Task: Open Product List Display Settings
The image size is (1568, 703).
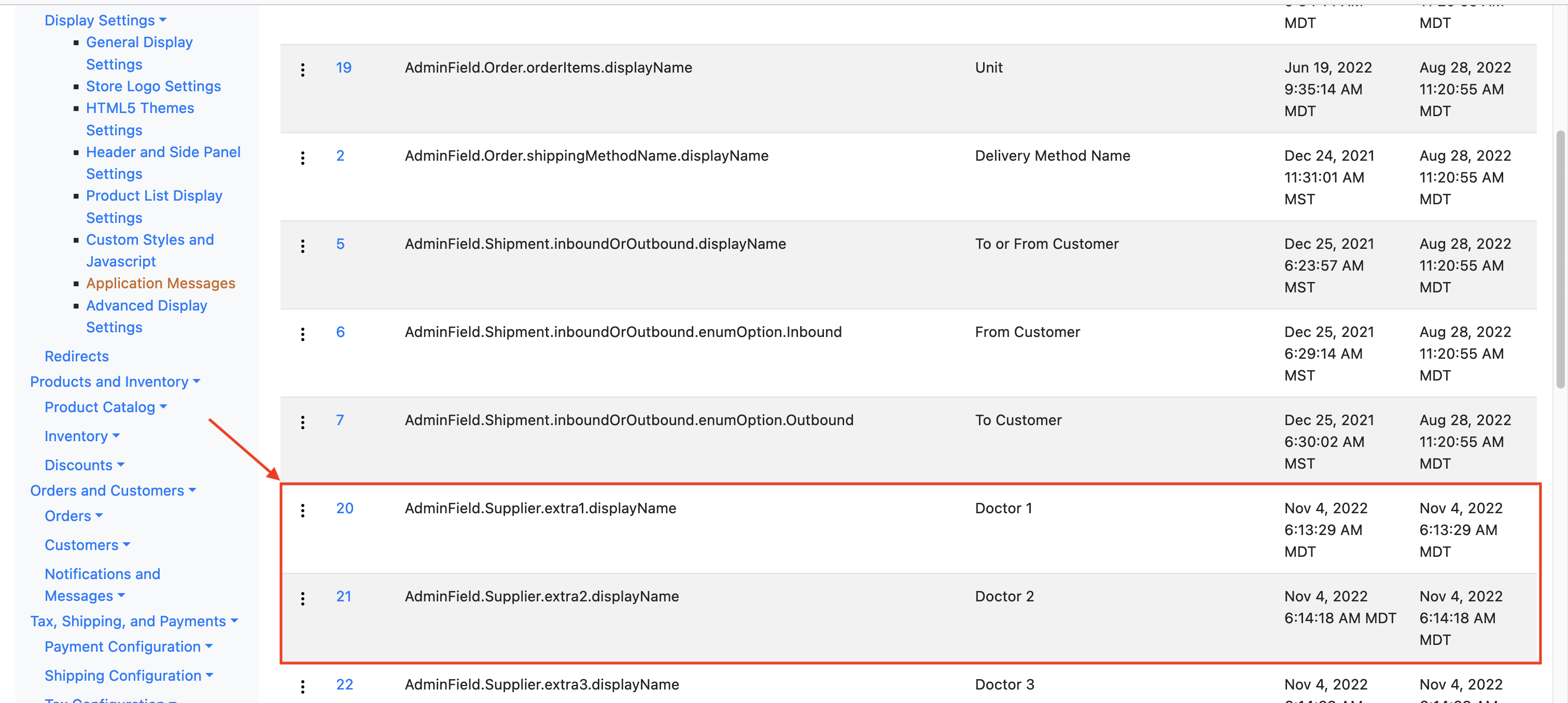Action: pos(154,206)
